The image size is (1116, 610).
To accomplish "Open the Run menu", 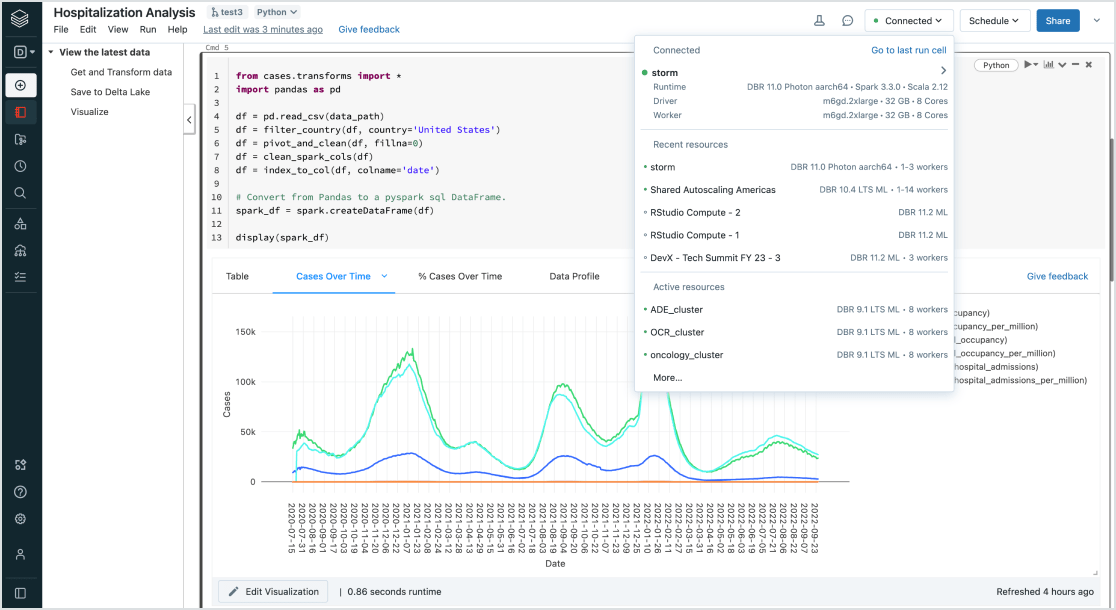I will pyautogui.click(x=148, y=30).
